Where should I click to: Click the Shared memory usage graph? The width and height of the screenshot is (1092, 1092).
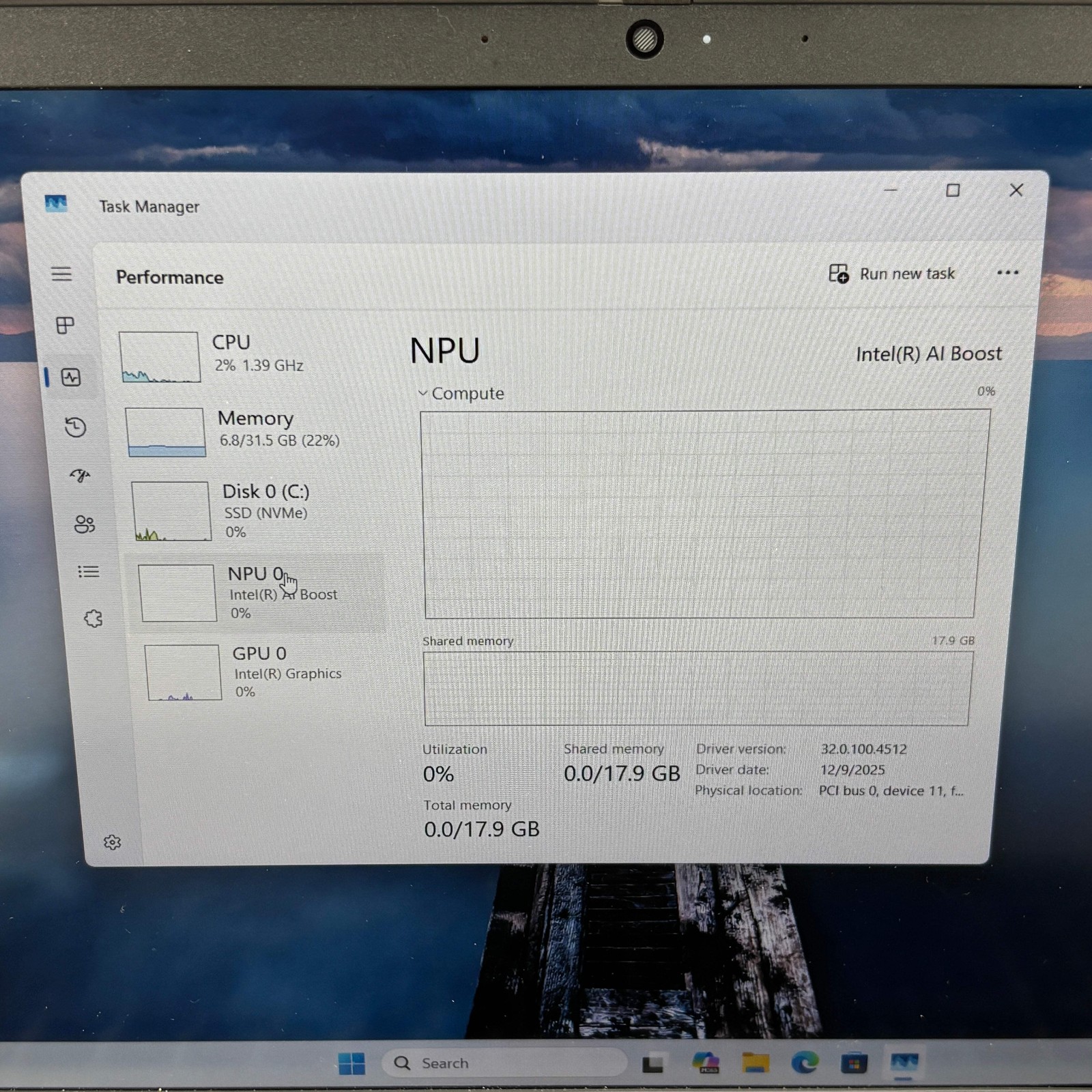[698, 688]
